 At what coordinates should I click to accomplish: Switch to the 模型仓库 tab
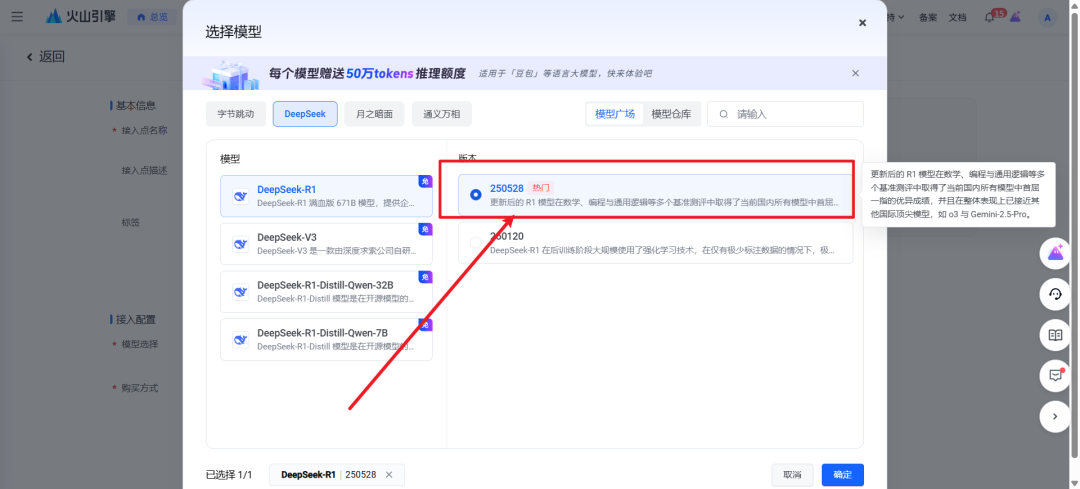point(672,114)
